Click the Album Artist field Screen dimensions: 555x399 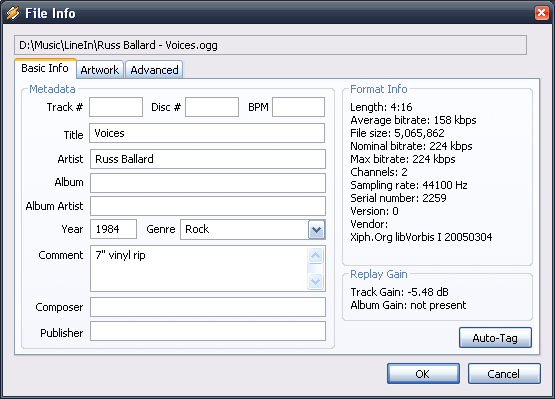[208, 206]
